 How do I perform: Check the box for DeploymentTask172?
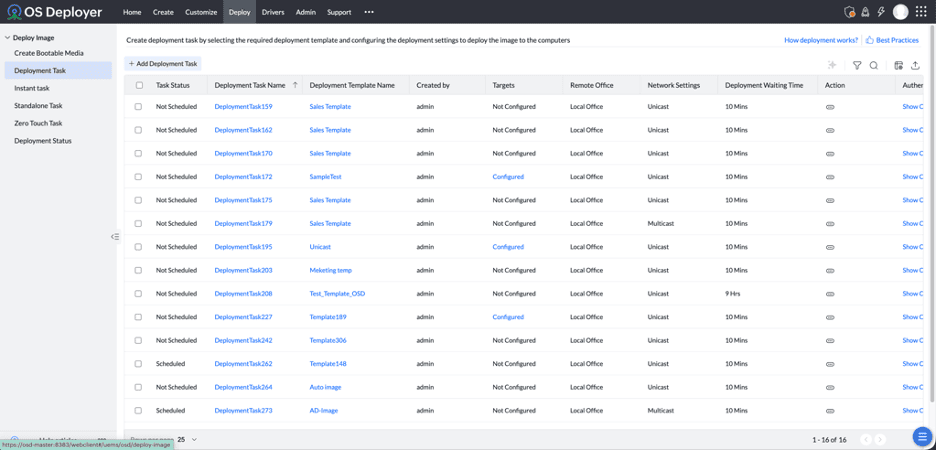point(138,177)
